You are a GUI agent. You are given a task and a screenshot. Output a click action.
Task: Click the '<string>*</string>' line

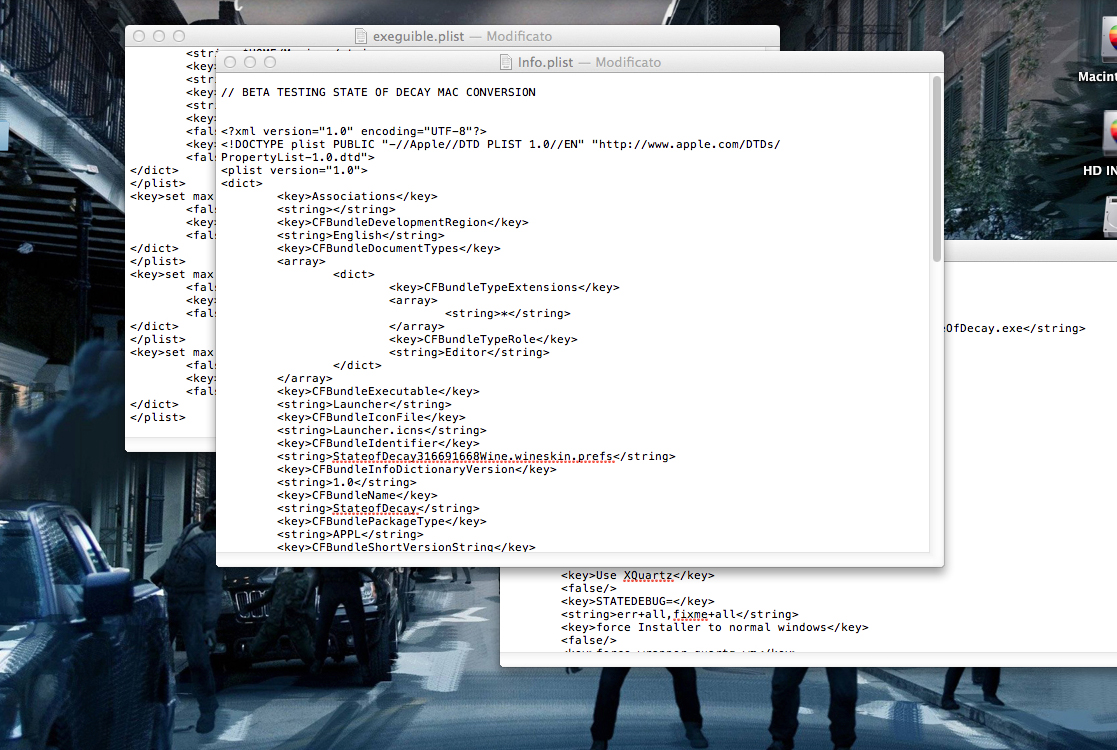[508, 314]
